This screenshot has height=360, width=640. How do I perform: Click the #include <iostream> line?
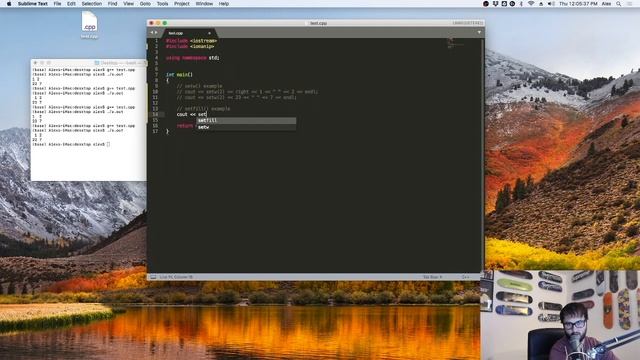click(191, 41)
